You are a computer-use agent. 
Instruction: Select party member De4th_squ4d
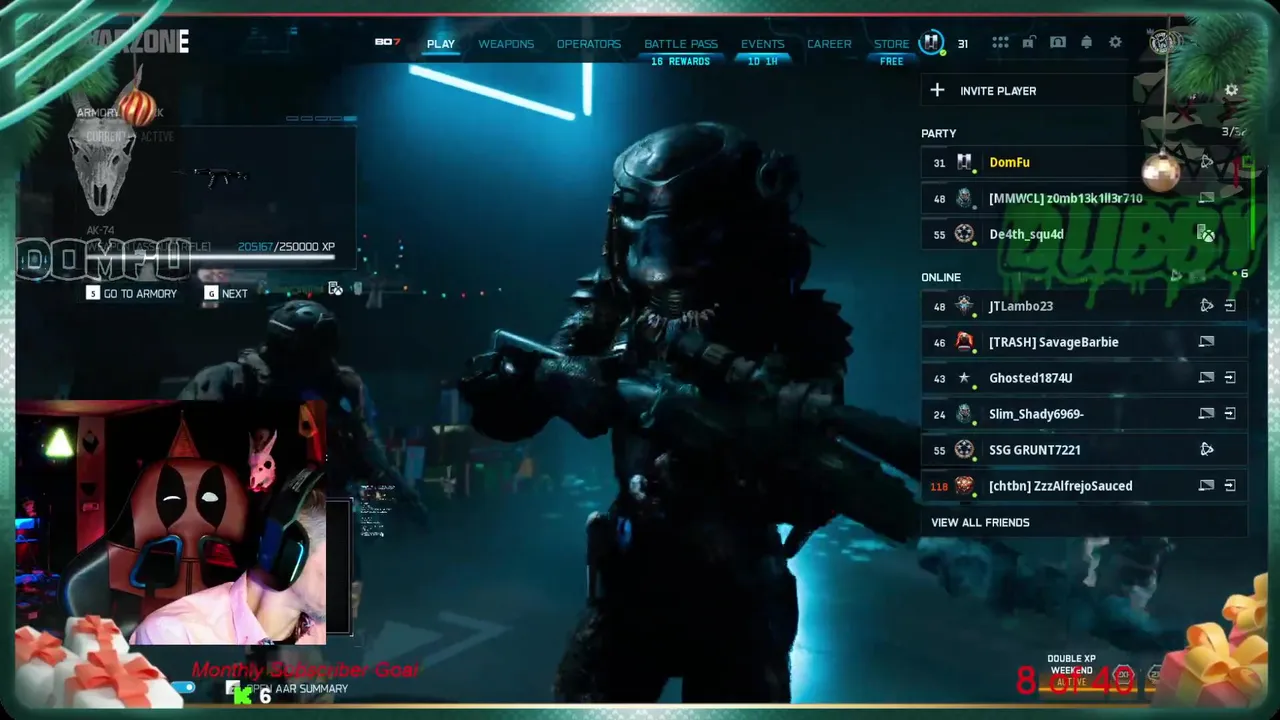click(1084, 234)
